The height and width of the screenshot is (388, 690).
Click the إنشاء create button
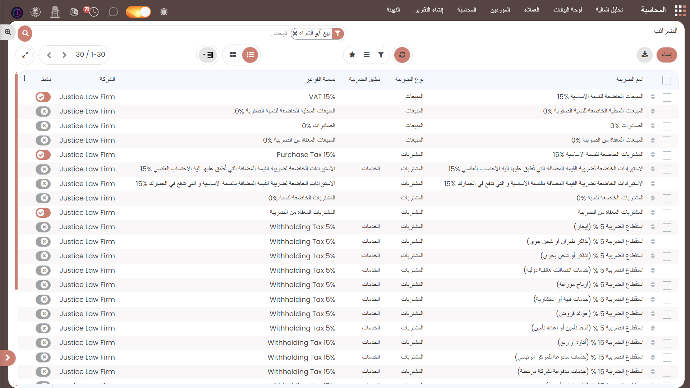pyautogui.click(x=667, y=55)
